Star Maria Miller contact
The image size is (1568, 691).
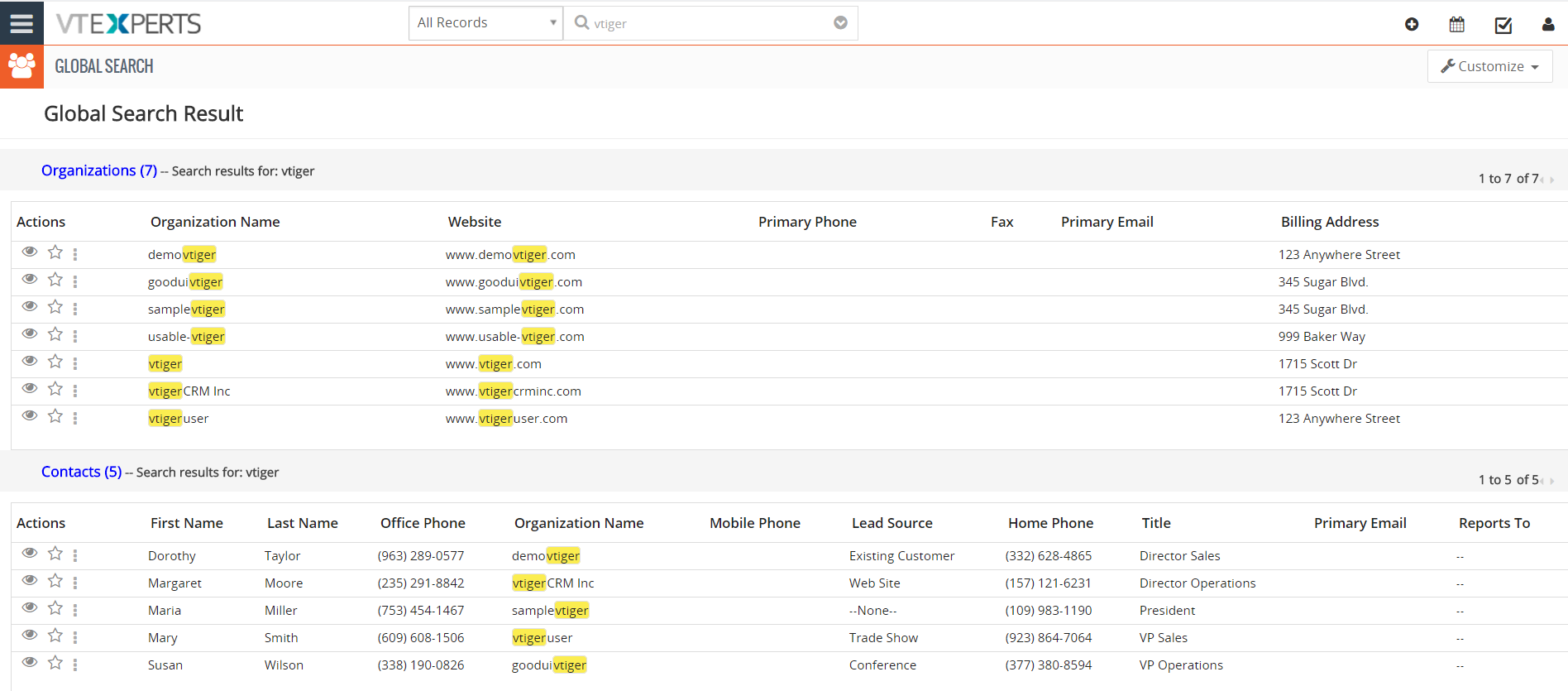pyautogui.click(x=55, y=607)
